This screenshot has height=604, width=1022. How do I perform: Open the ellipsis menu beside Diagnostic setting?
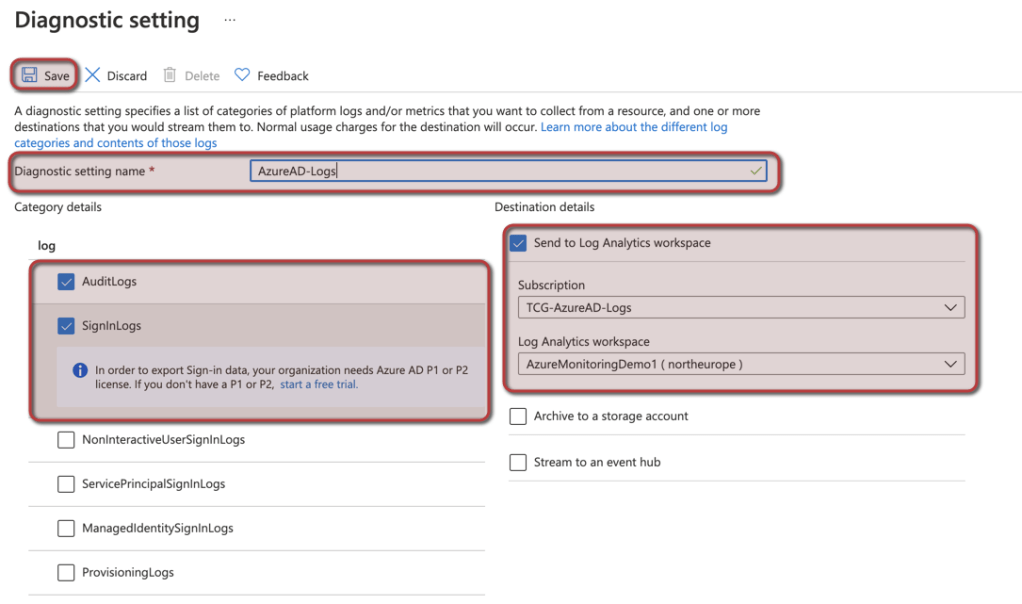pos(230,20)
